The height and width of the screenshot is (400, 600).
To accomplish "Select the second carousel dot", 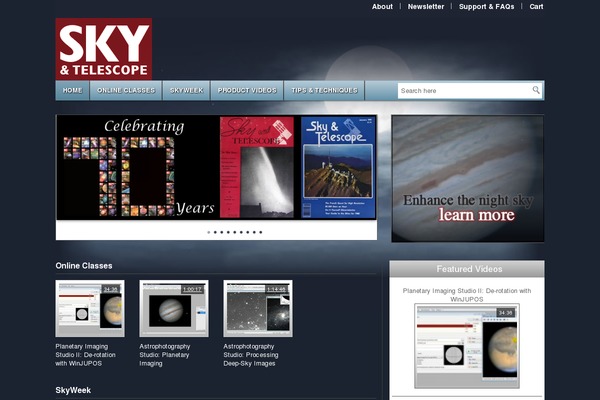I will [215, 232].
